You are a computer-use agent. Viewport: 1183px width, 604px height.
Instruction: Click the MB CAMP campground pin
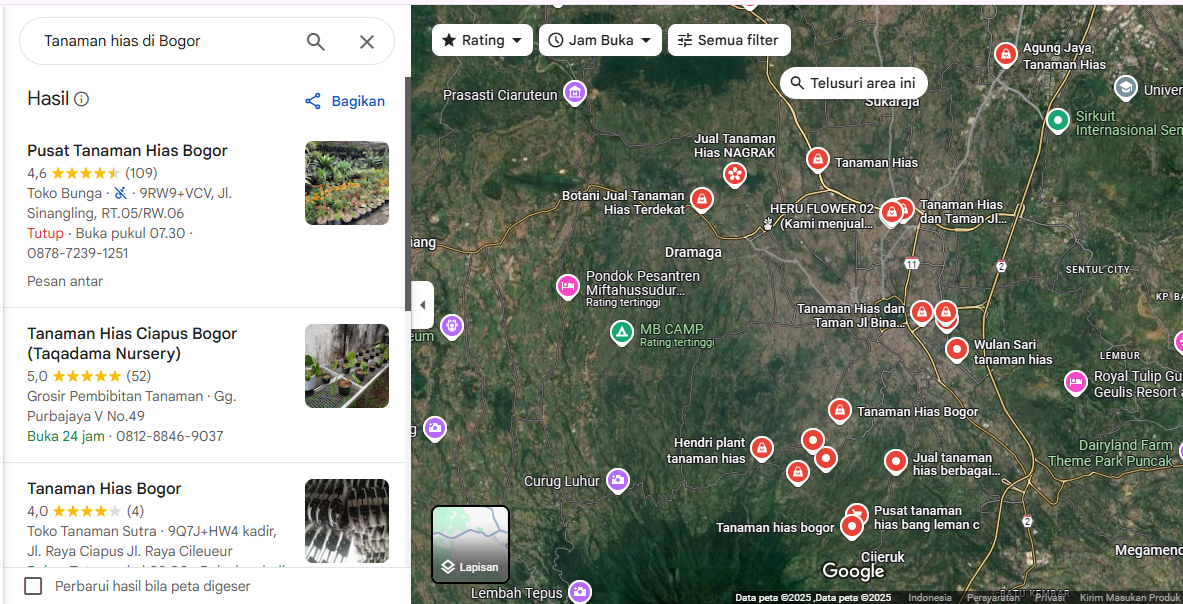pyautogui.click(x=622, y=333)
